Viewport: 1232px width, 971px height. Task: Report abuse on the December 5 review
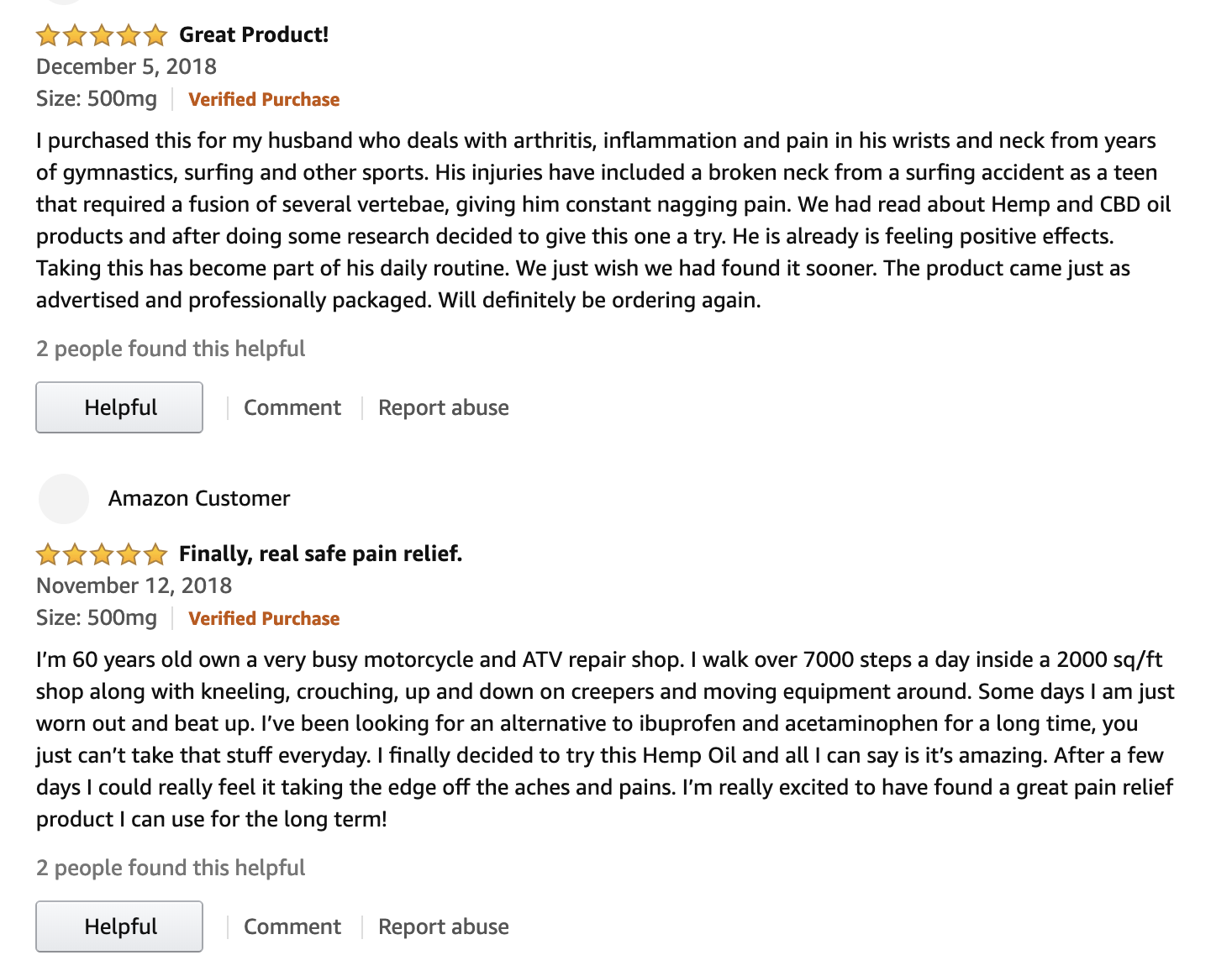point(444,408)
